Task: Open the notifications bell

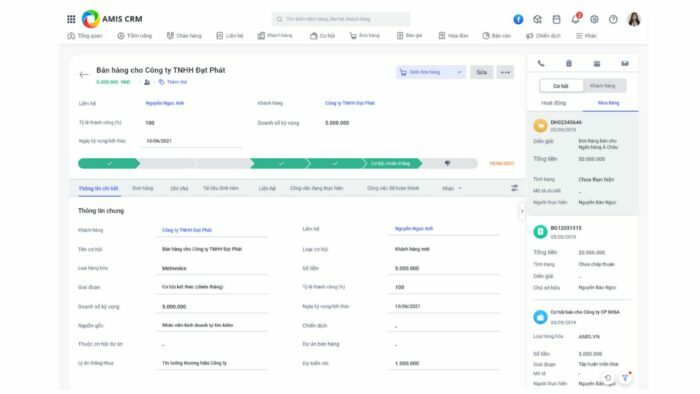Action: tap(575, 19)
